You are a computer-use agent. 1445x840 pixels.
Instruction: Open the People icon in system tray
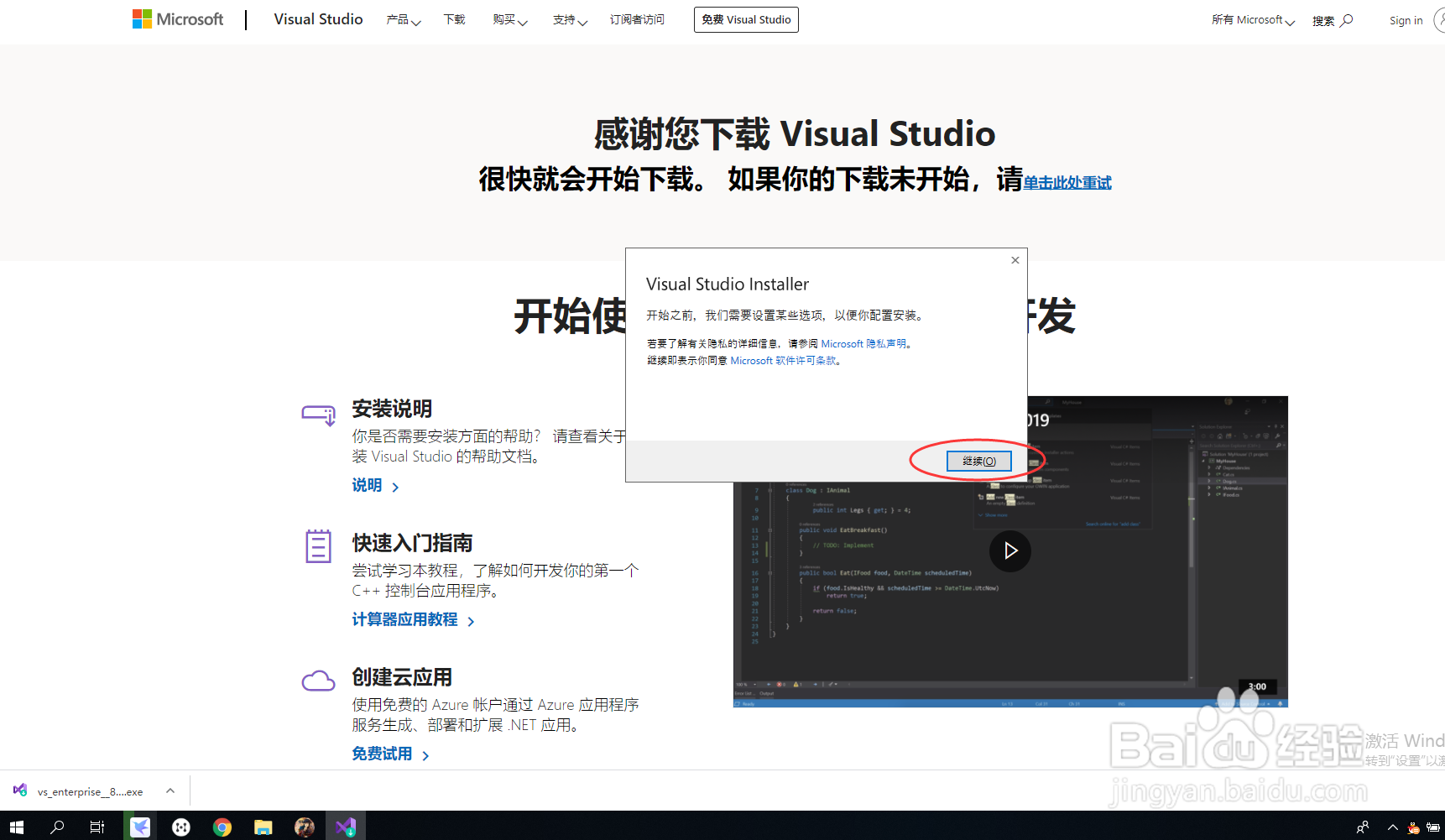click(x=1363, y=827)
